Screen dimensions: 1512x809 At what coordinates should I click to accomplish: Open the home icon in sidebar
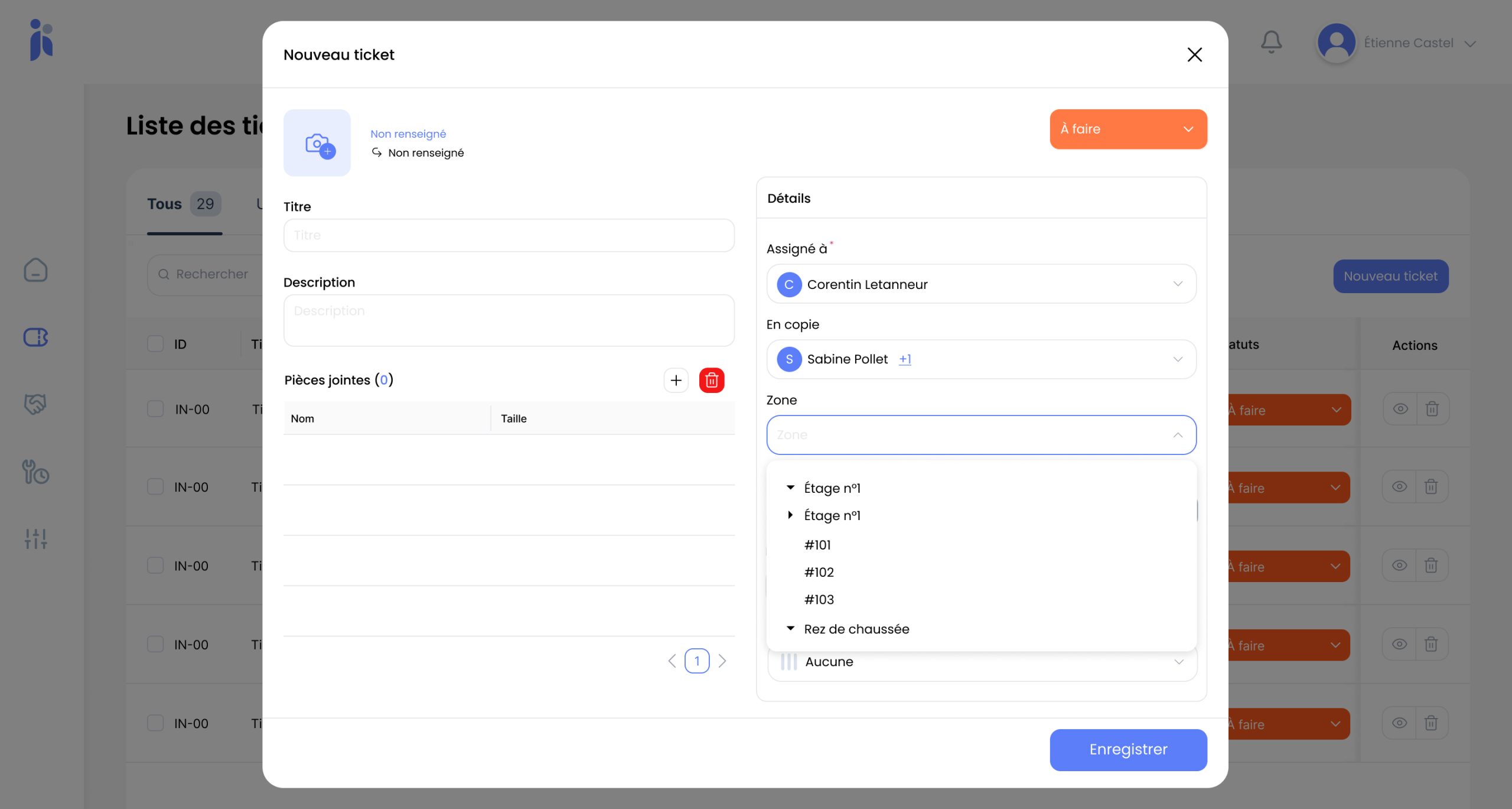pos(35,270)
